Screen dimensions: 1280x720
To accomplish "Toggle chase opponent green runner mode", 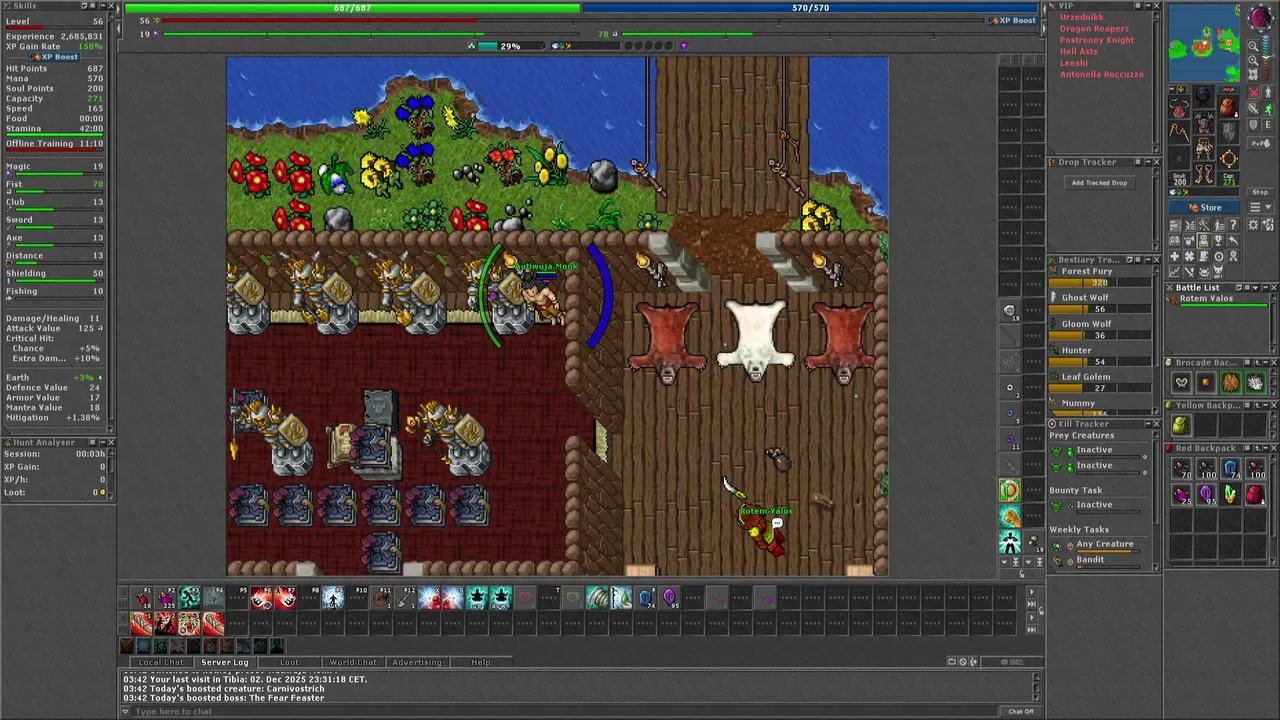I will 1268,109.
